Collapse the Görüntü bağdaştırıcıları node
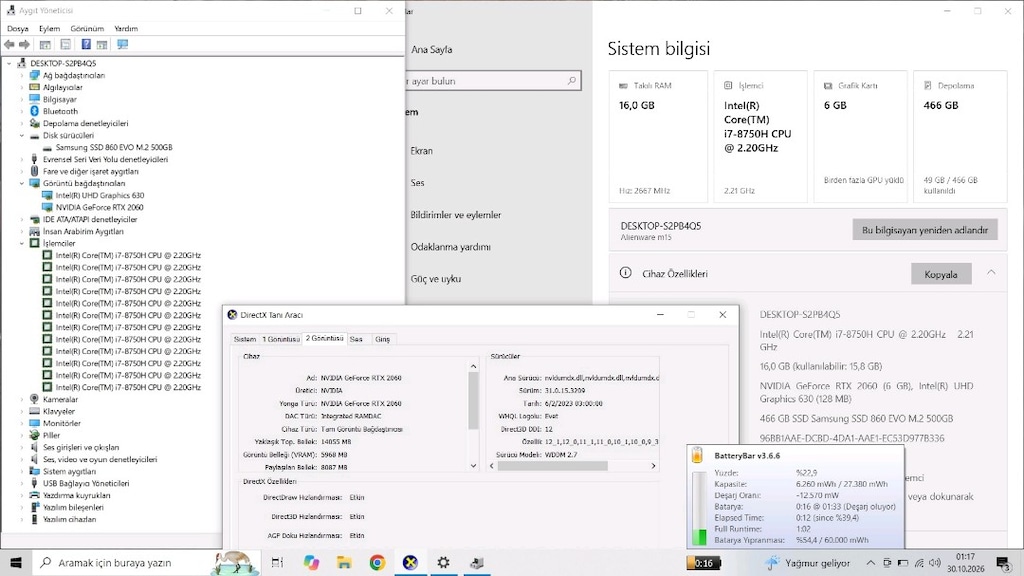Image resolution: width=1024 pixels, height=576 pixels. 22,184
